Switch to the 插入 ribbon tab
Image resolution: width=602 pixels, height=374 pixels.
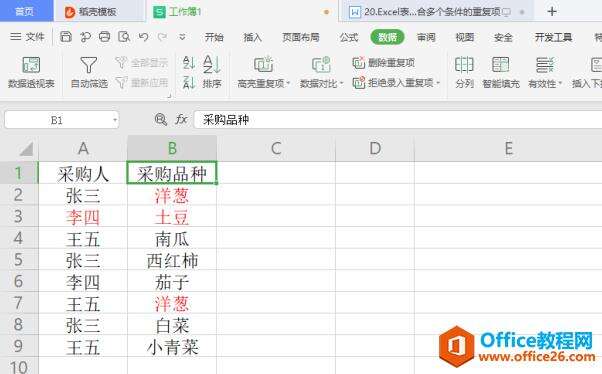click(x=252, y=37)
